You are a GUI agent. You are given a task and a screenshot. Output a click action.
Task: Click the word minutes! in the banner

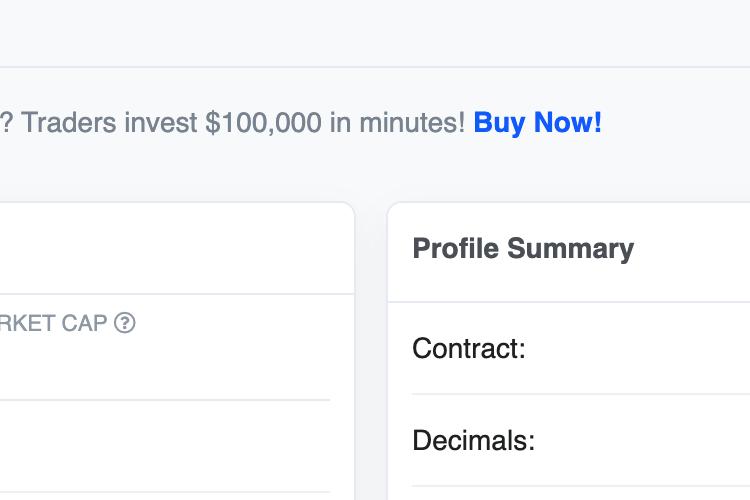[x=412, y=123]
